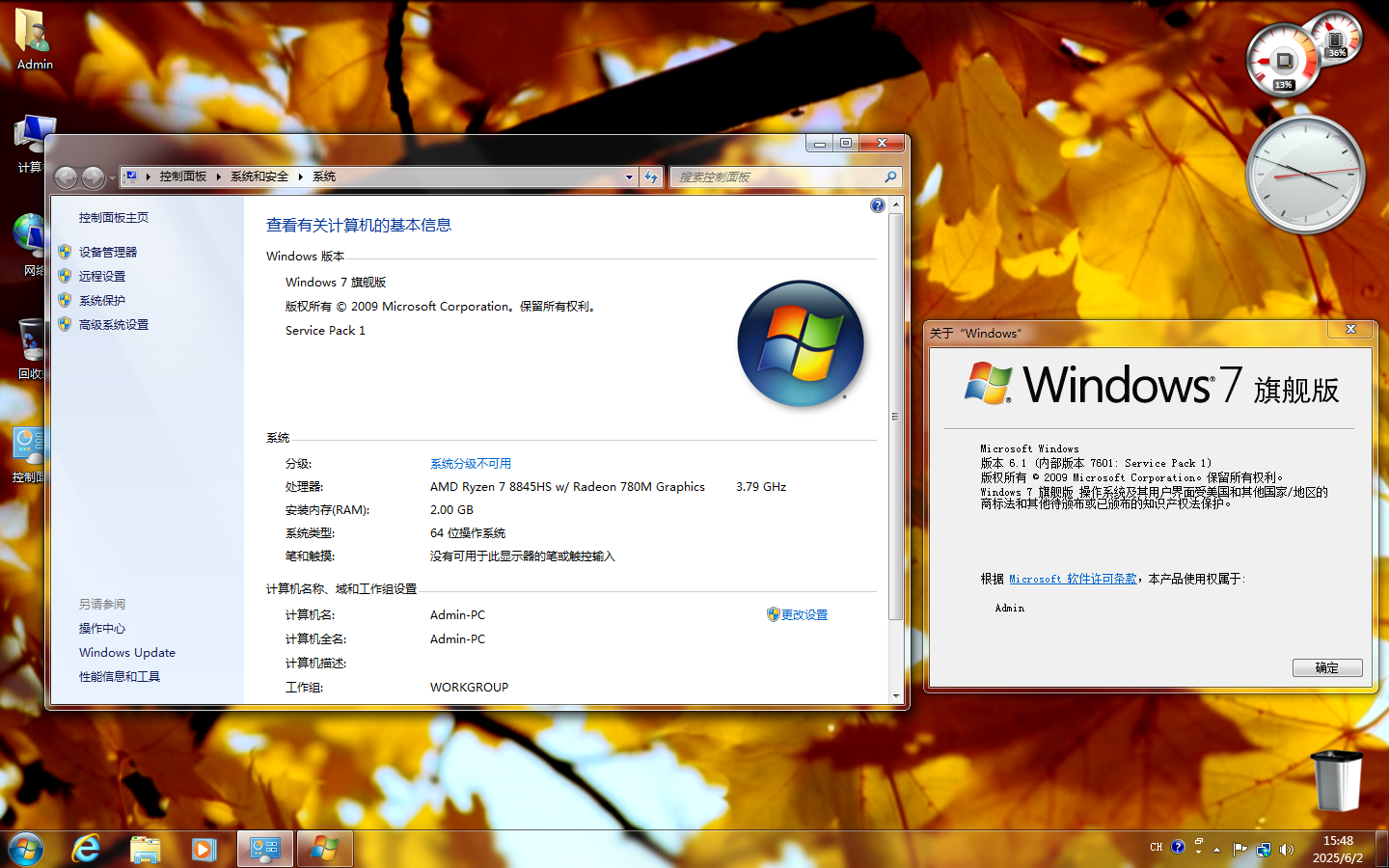The image size is (1389, 868).
Task: Click the CH language indicator in the tray
Action: [x=1157, y=847]
